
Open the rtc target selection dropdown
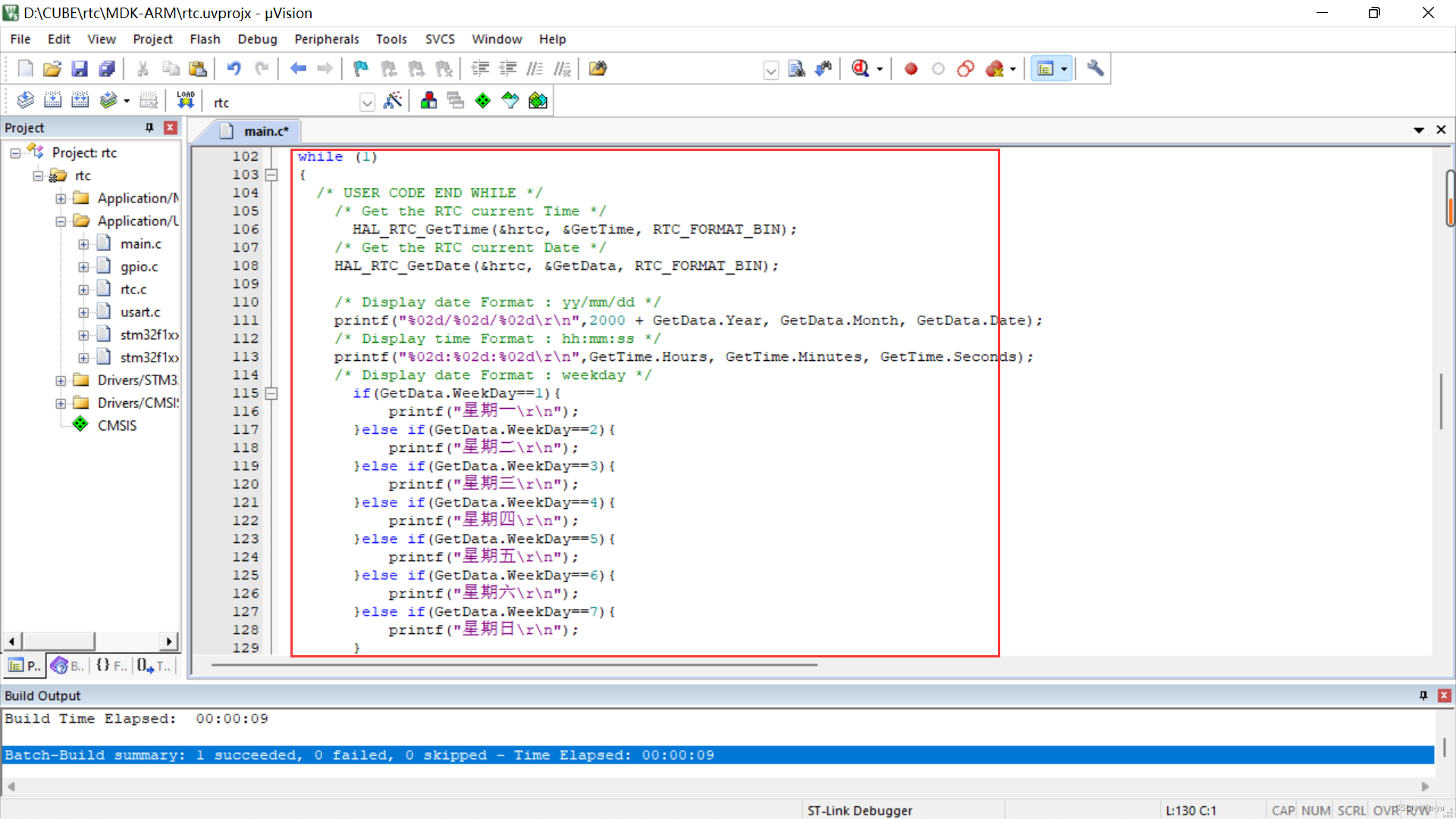[367, 102]
